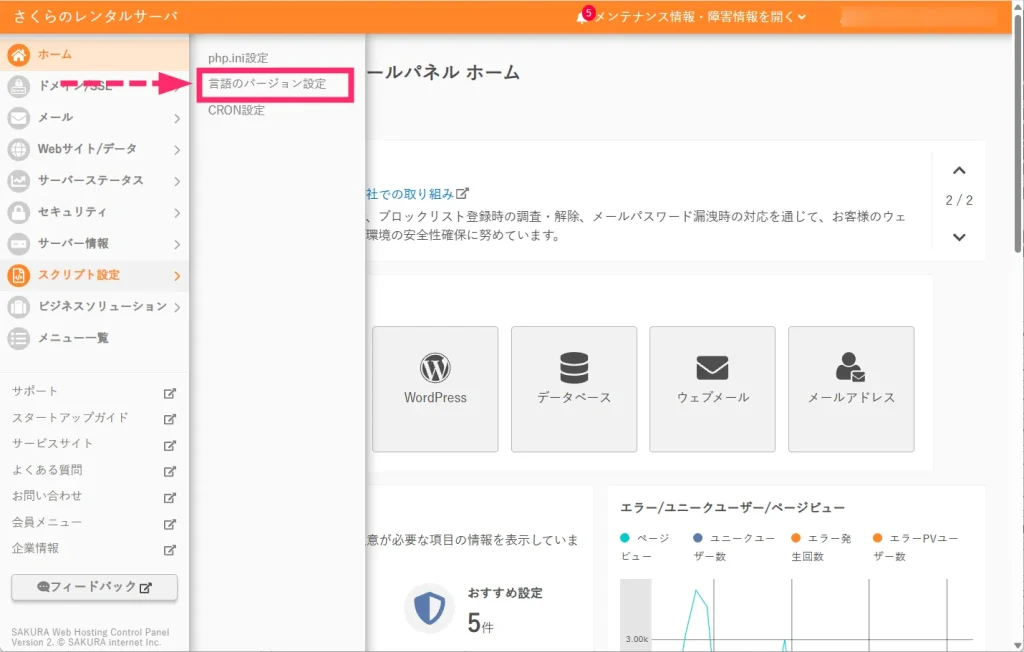The height and width of the screenshot is (652, 1024).
Task: Toggle ページビュー legend teal dot
Action: (x=624, y=538)
